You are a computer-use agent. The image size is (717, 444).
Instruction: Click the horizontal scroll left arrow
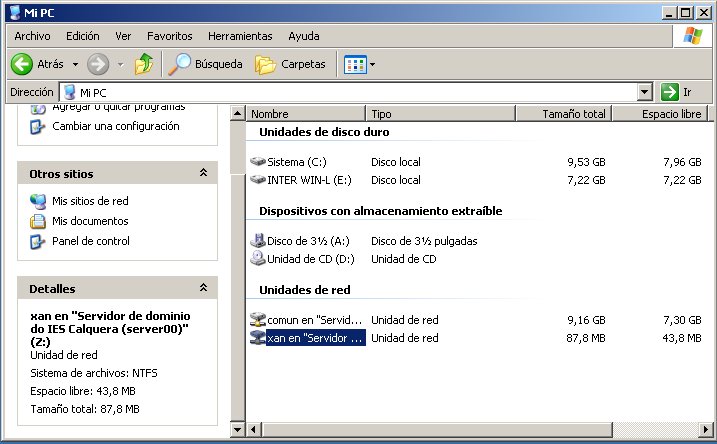pyautogui.click(x=254, y=430)
